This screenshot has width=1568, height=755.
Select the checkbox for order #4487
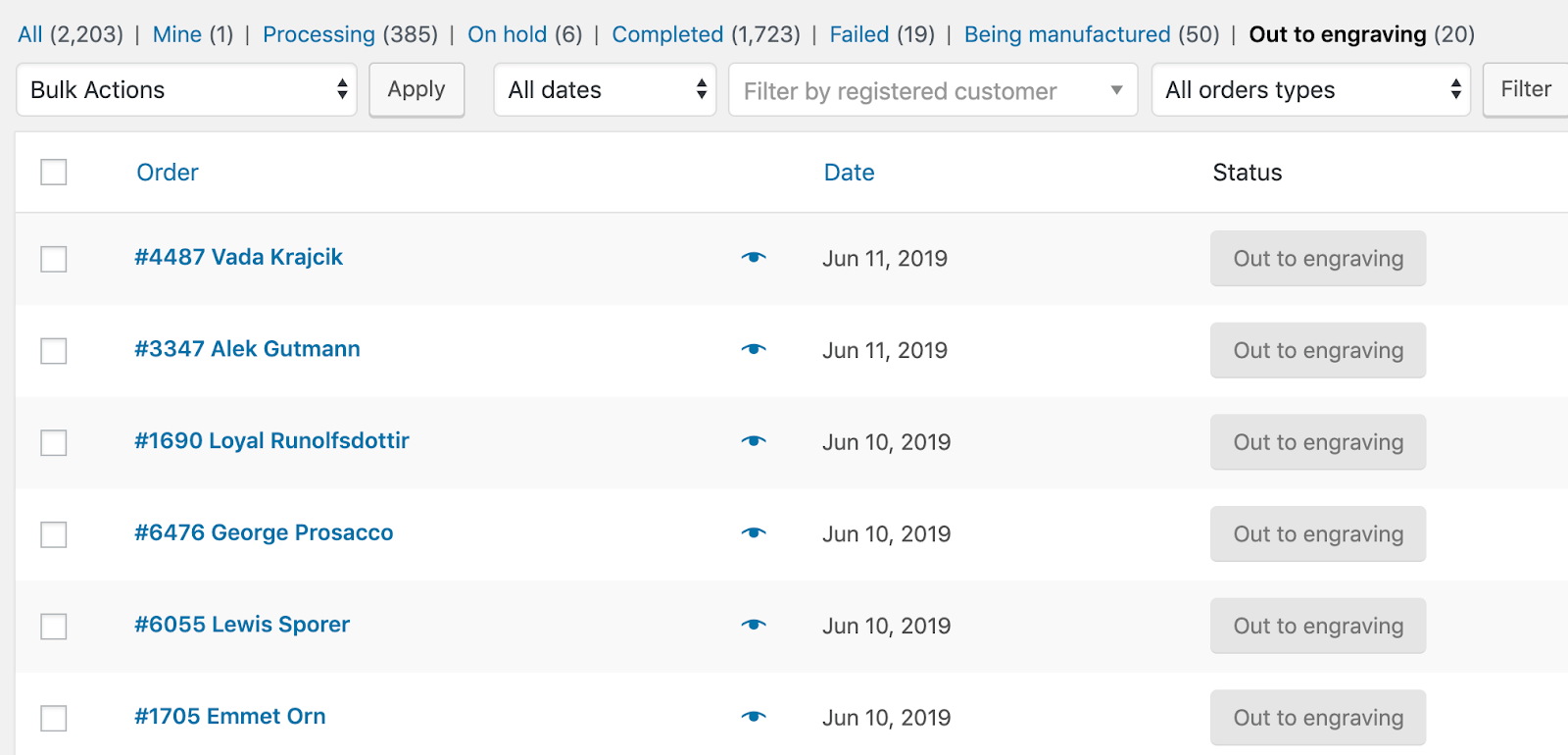[x=54, y=259]
